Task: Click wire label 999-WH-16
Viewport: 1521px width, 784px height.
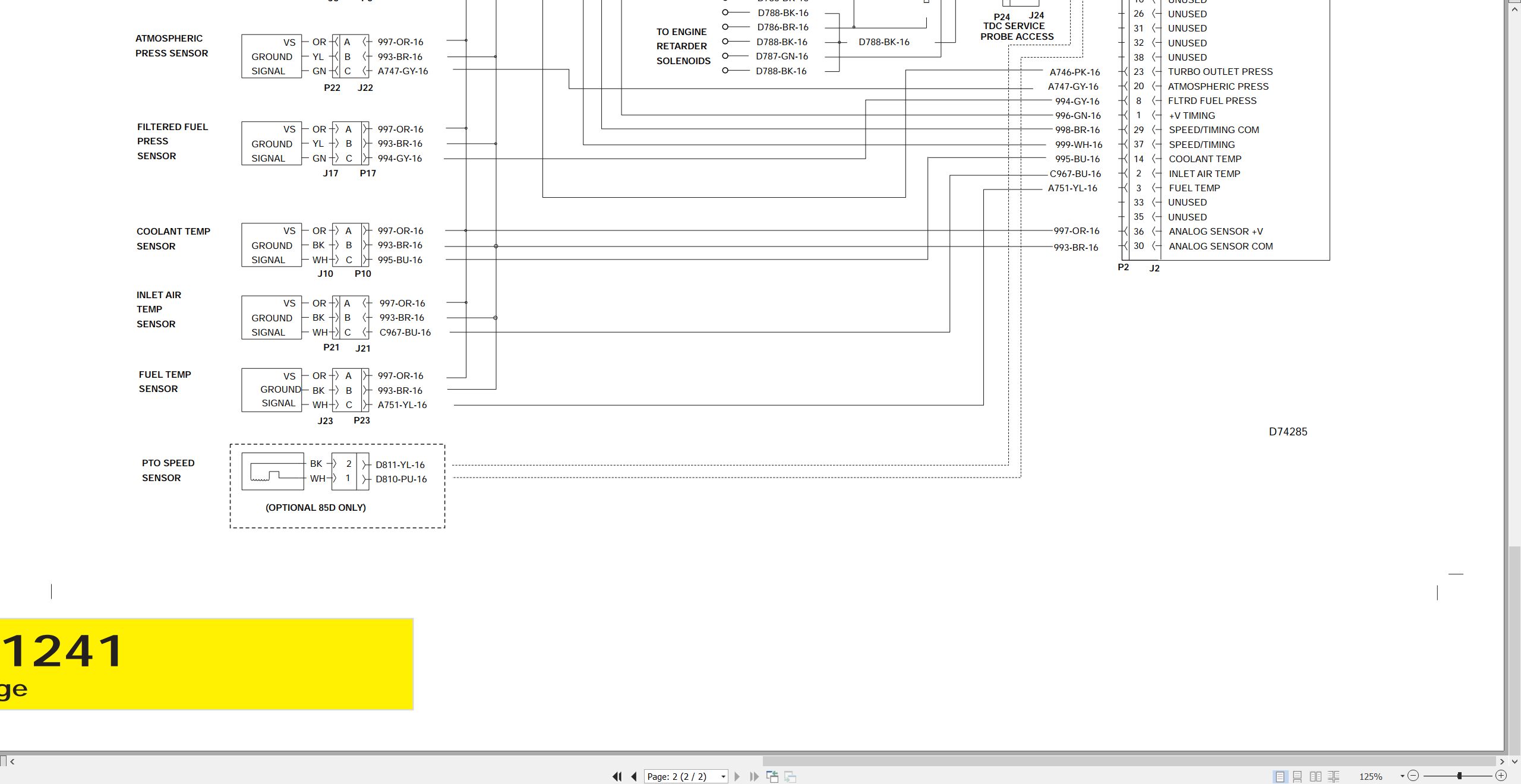Action: [x=1078, y=145]
